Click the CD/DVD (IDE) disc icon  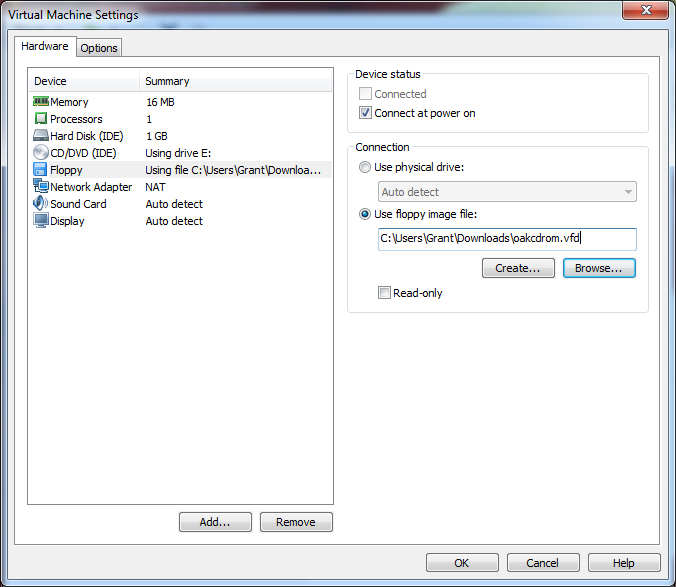(x=41, y=153)
